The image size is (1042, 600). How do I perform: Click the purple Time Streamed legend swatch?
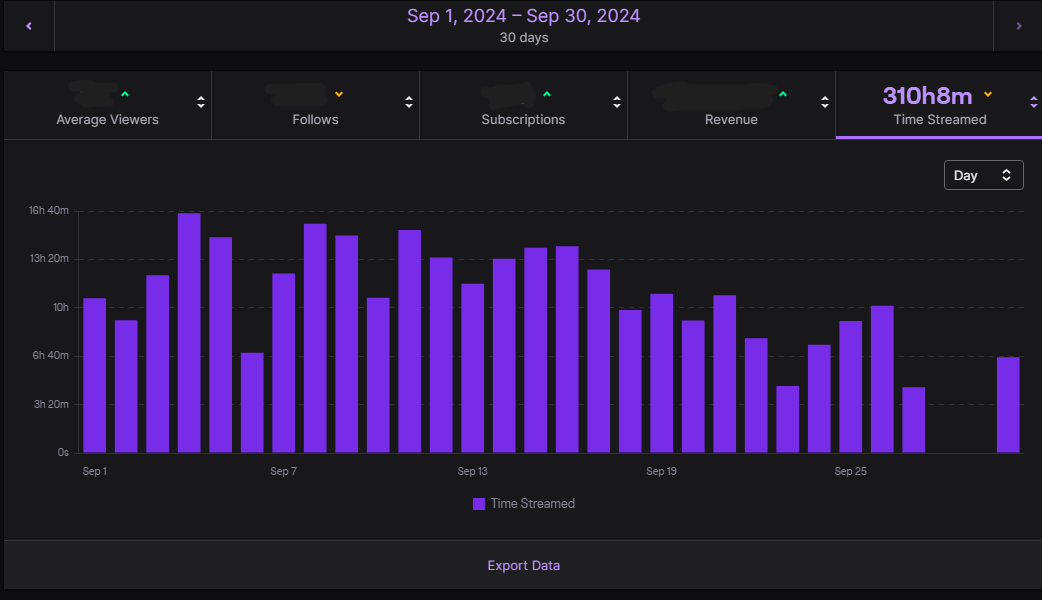[x=478, y=504]
